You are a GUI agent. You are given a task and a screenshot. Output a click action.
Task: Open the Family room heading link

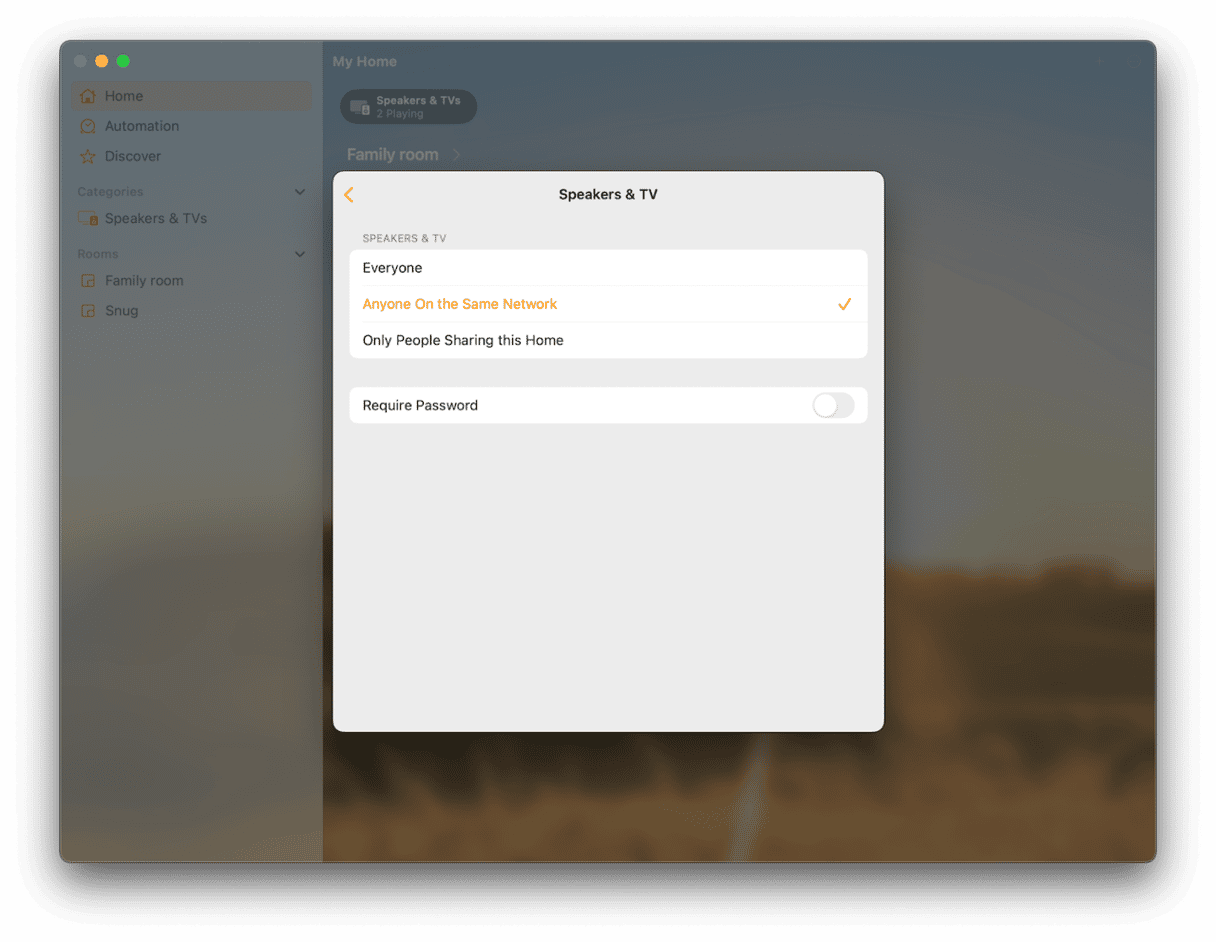(x=392, y=155)
